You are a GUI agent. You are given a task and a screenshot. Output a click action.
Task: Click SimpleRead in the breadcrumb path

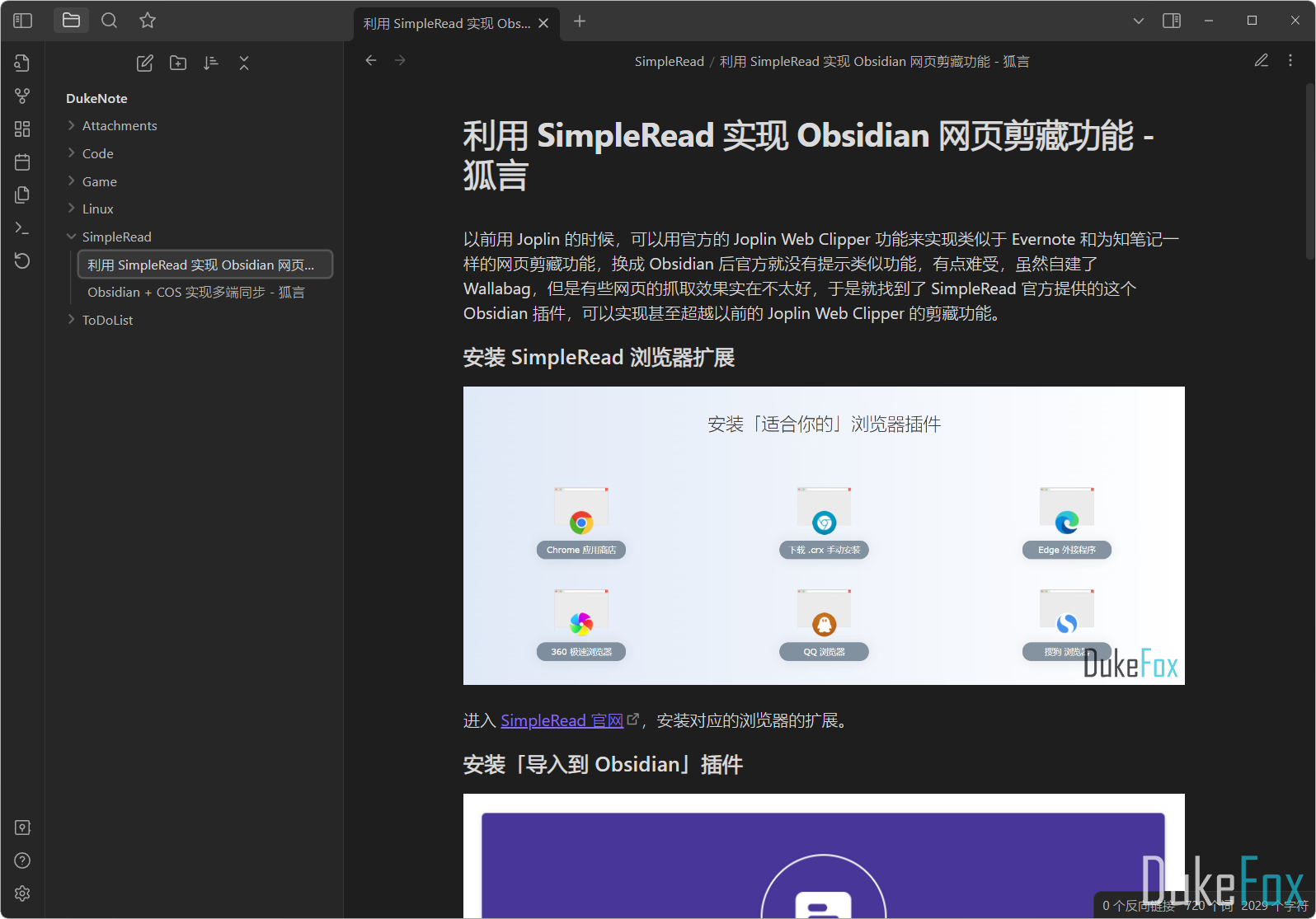click(x=669, y=62)
